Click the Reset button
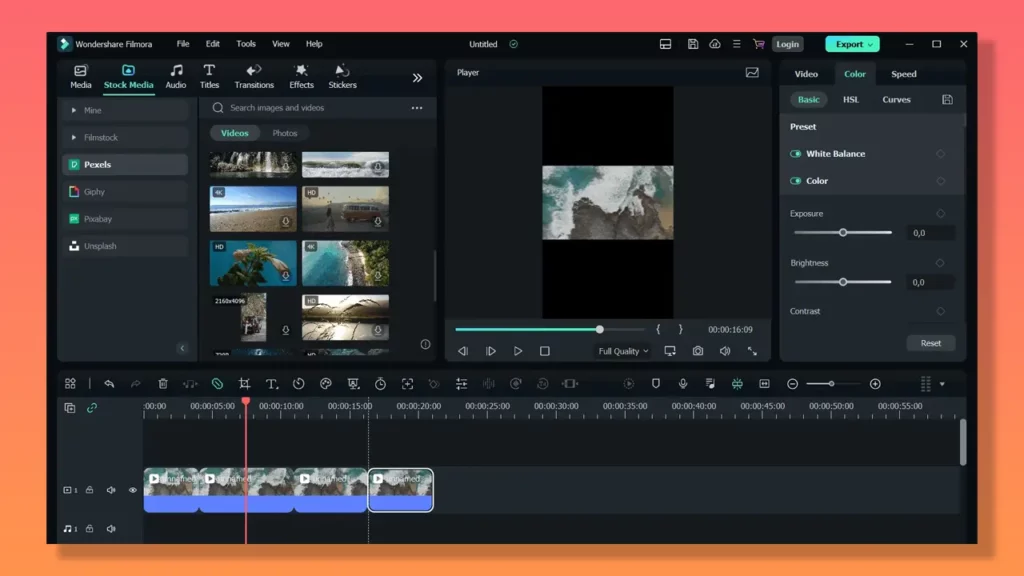 (931, 344)
